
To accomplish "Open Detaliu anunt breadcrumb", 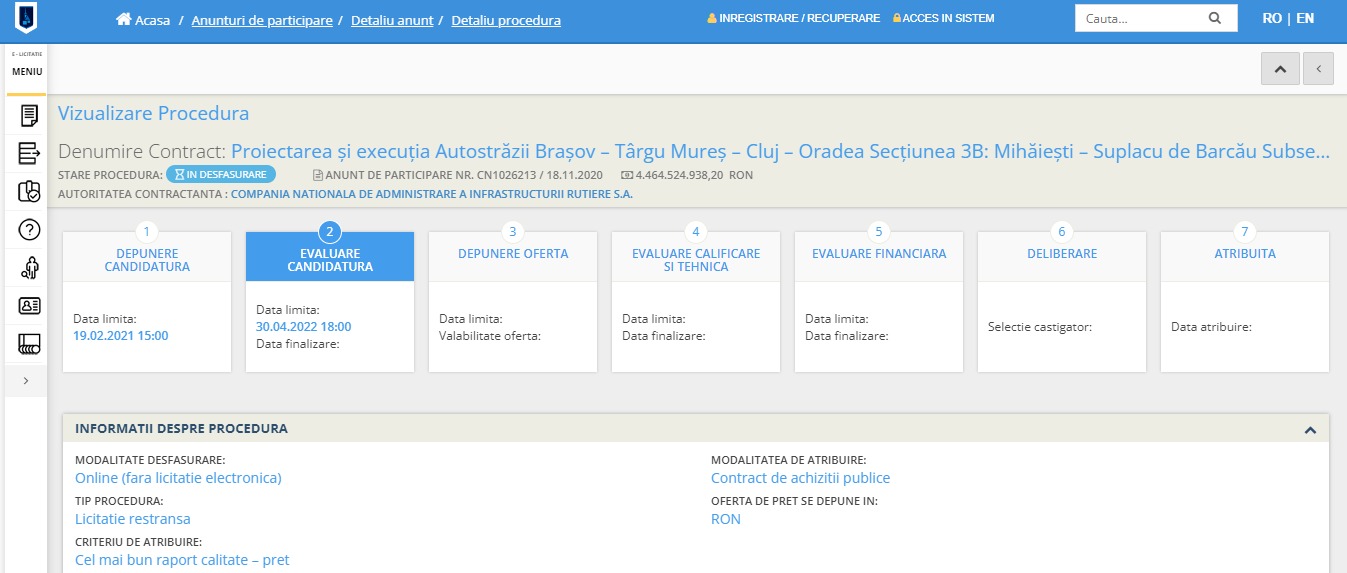I will click(x=392, y=20).
